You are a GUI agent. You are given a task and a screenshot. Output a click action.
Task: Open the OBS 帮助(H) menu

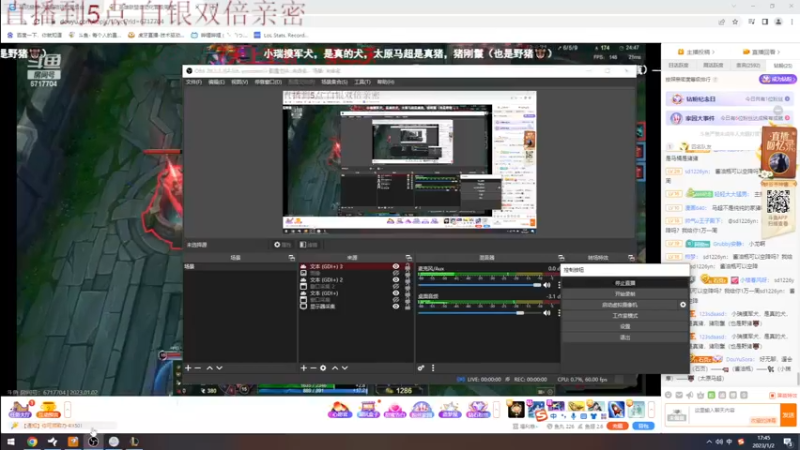[386, 82]
